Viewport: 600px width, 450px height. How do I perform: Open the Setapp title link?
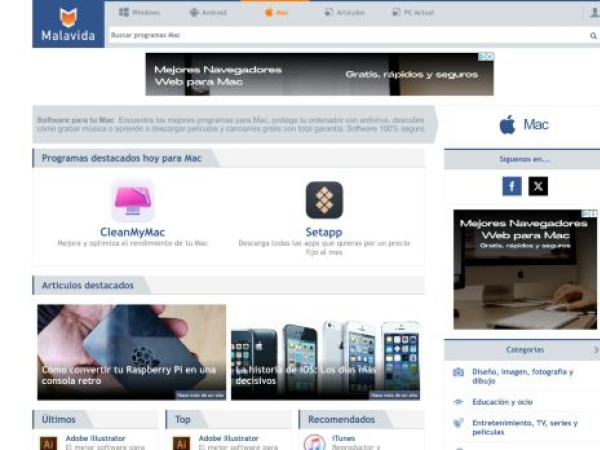[324, 232]
